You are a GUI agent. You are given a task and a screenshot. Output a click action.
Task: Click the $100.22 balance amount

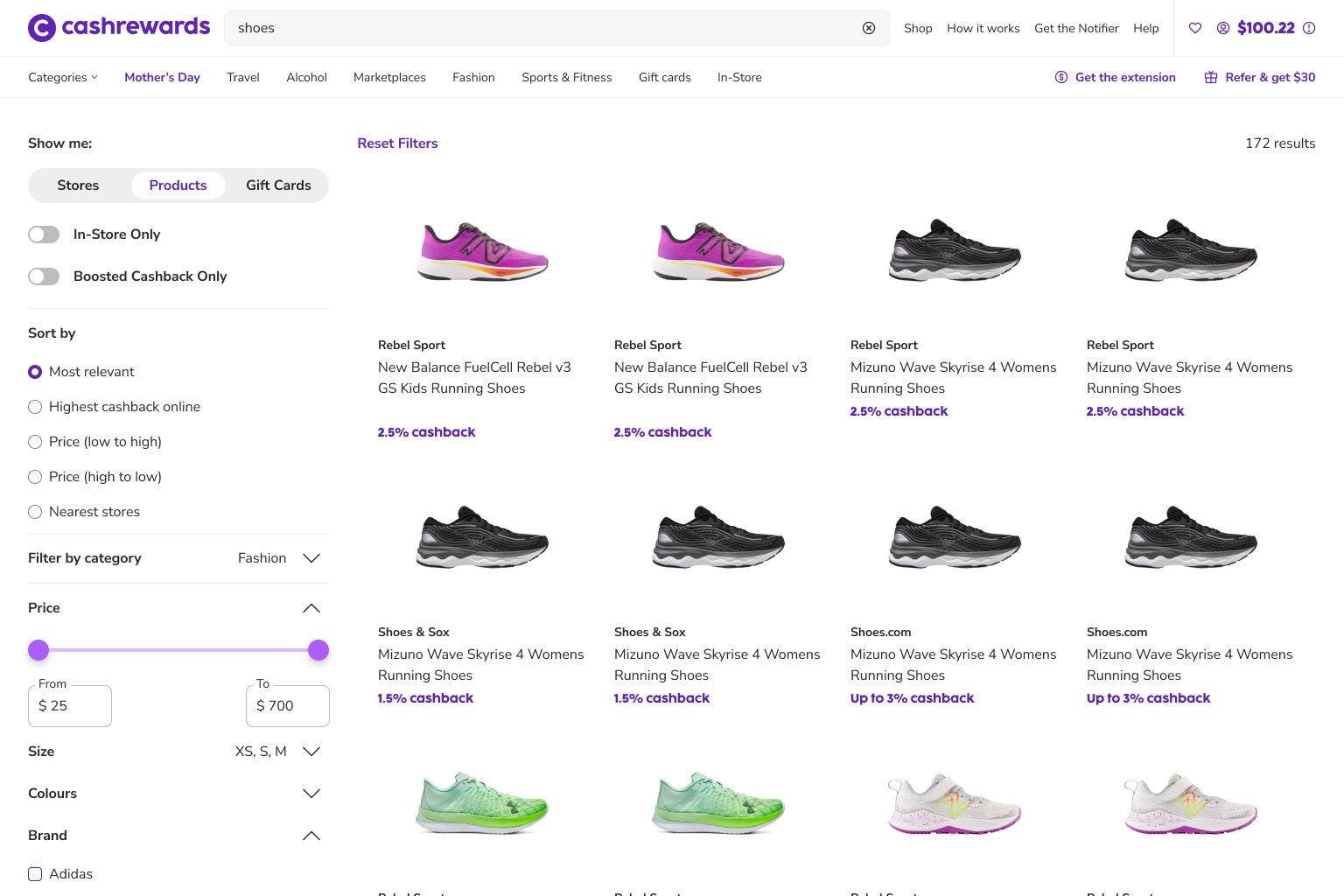(1266, 28)
